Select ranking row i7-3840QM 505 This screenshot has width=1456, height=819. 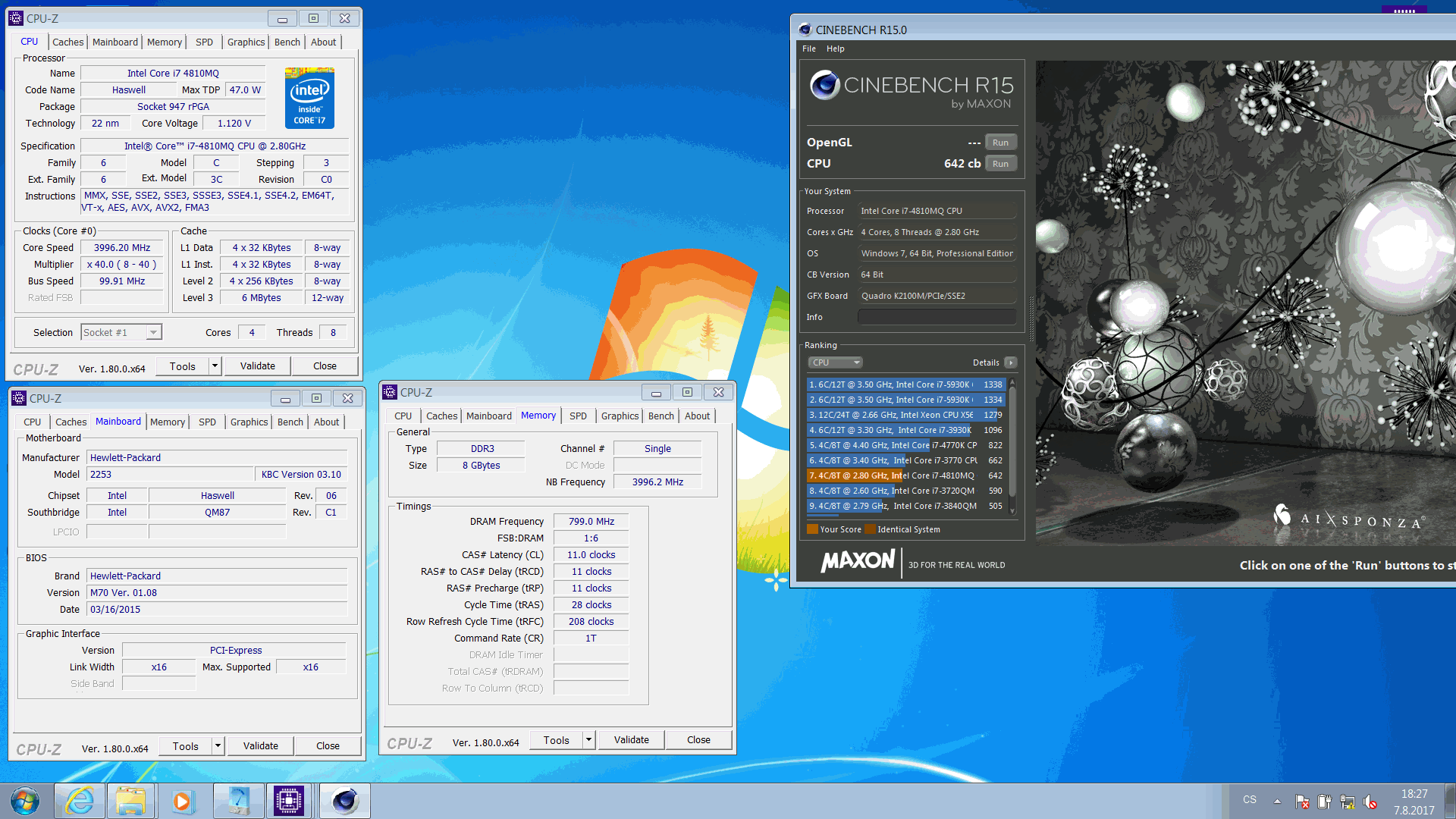click(906, 506)
